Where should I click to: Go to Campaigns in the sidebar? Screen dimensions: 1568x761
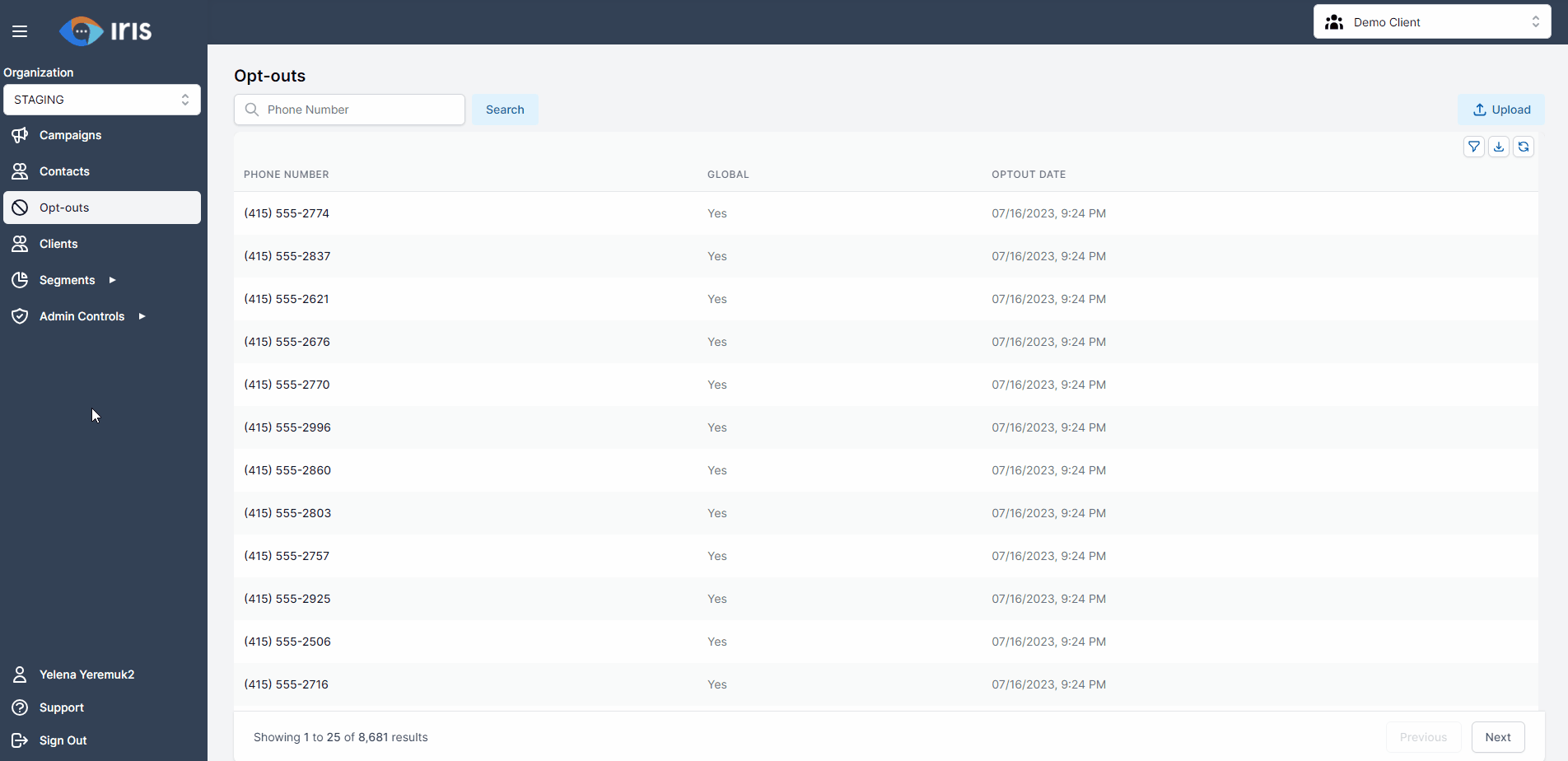(102, 135)
